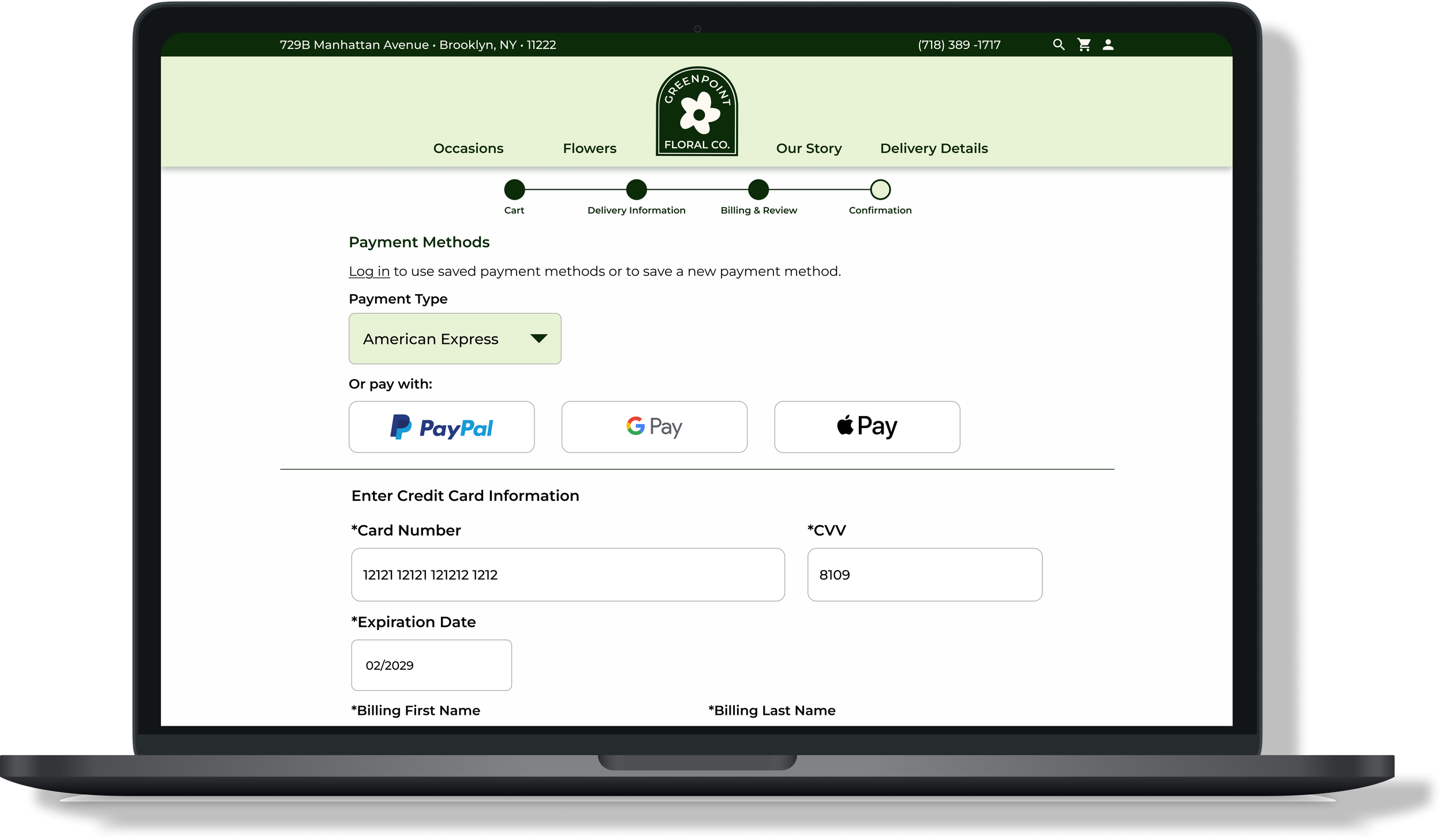
Task: Focus the CVV input field
Action: point(924,575)
